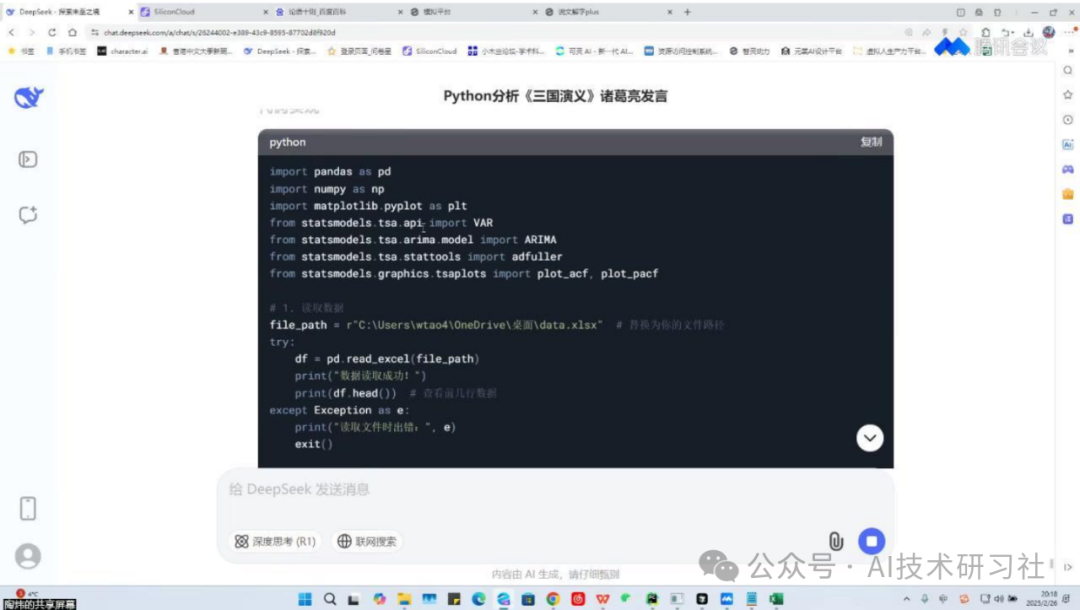Copy the python code block (复制)

pyautogui.click(x=871, y=142)
